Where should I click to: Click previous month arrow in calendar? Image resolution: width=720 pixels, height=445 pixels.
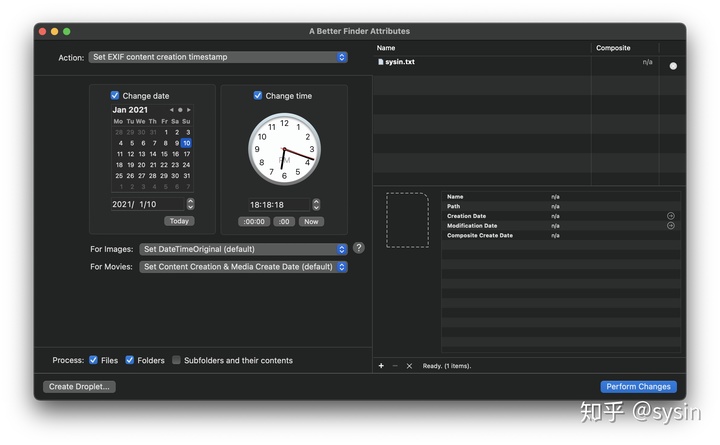tap(172, 110)
